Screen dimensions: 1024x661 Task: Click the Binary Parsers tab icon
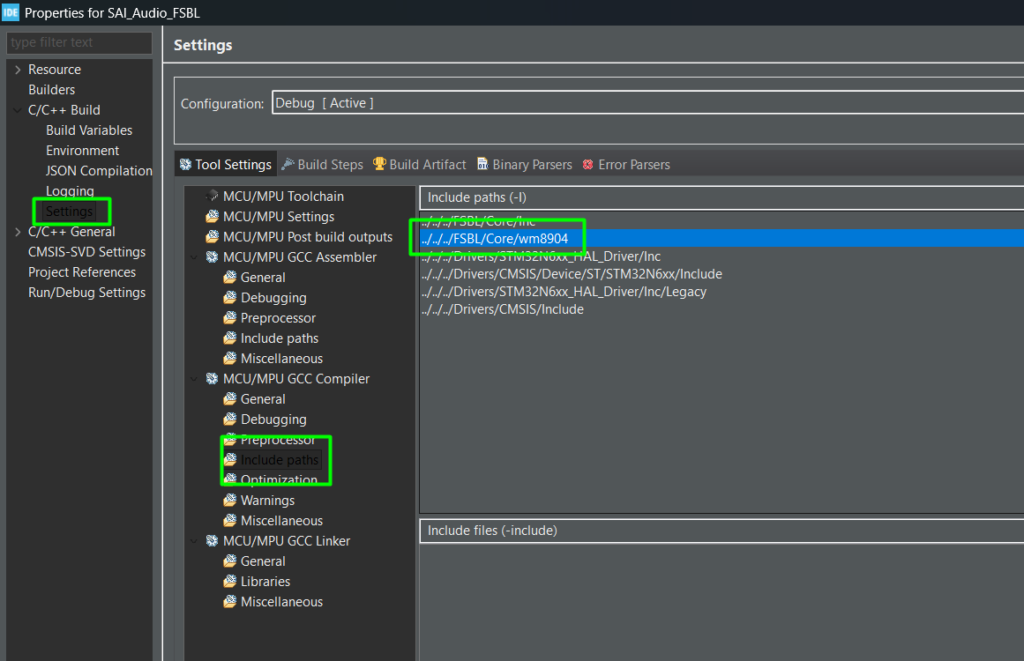pyautogui.click(x=483, y=164)
